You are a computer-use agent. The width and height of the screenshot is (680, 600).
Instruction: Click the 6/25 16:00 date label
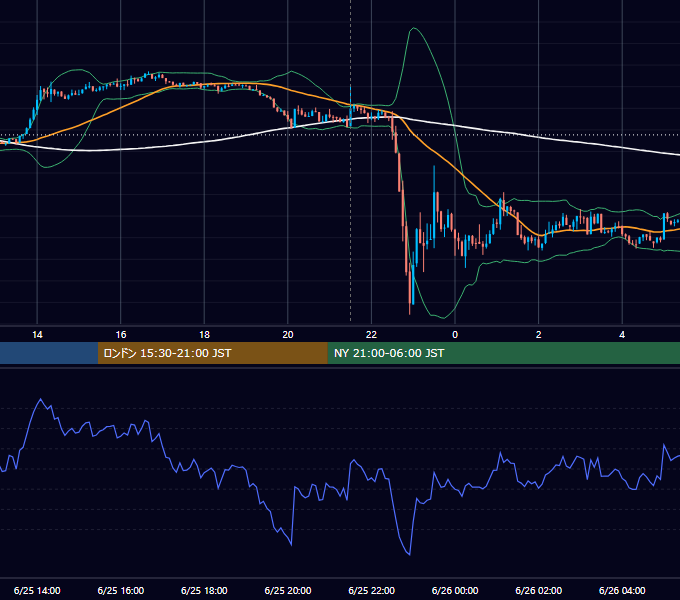pyautogui.click(x=121, y=590)
